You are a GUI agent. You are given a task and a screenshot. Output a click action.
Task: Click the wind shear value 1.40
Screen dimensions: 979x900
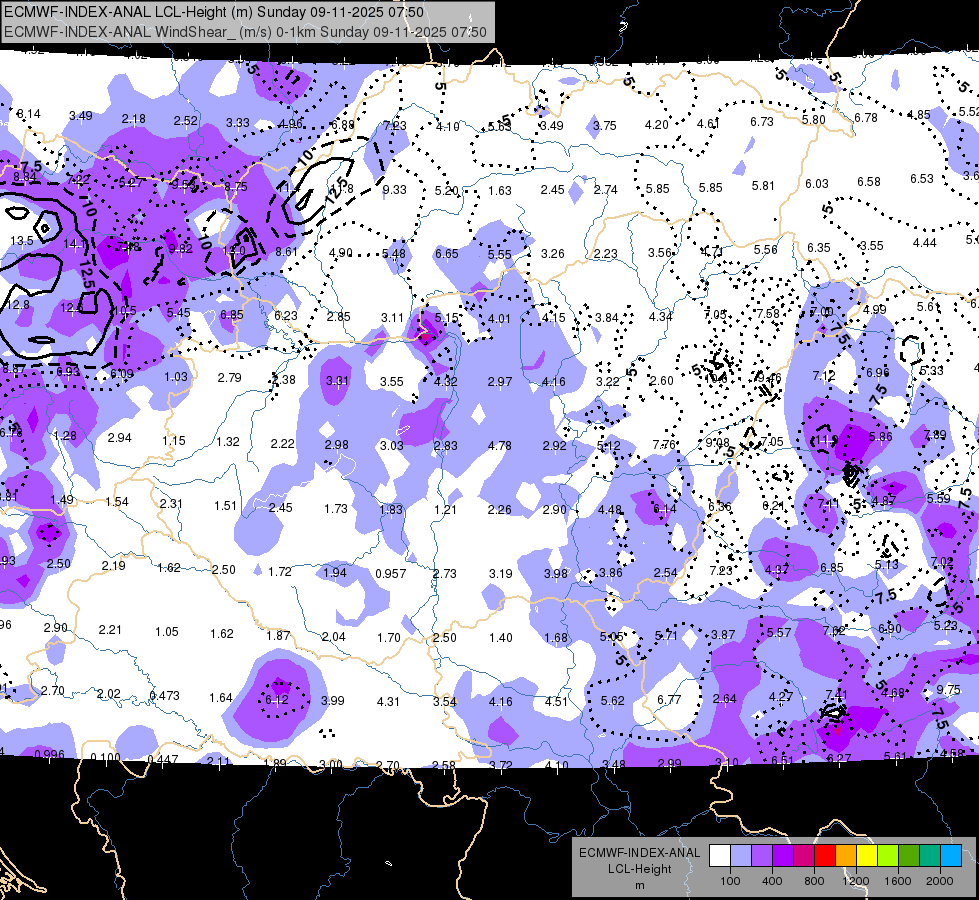[500, 638]
